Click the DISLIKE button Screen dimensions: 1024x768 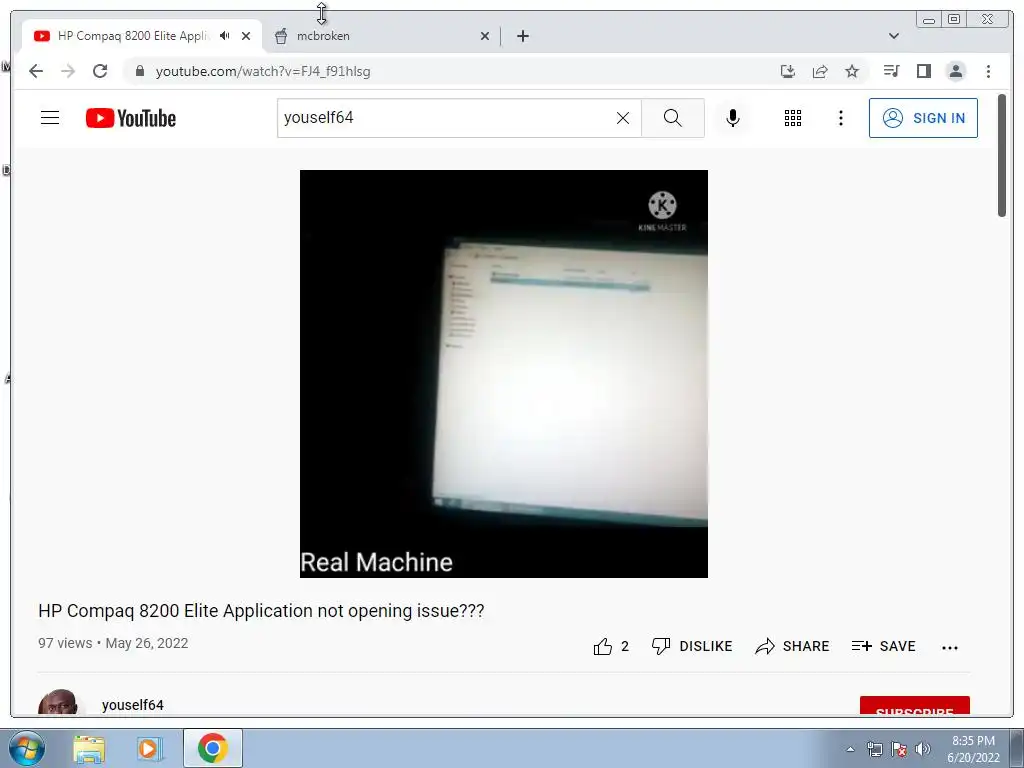click(x=692, y=647)
